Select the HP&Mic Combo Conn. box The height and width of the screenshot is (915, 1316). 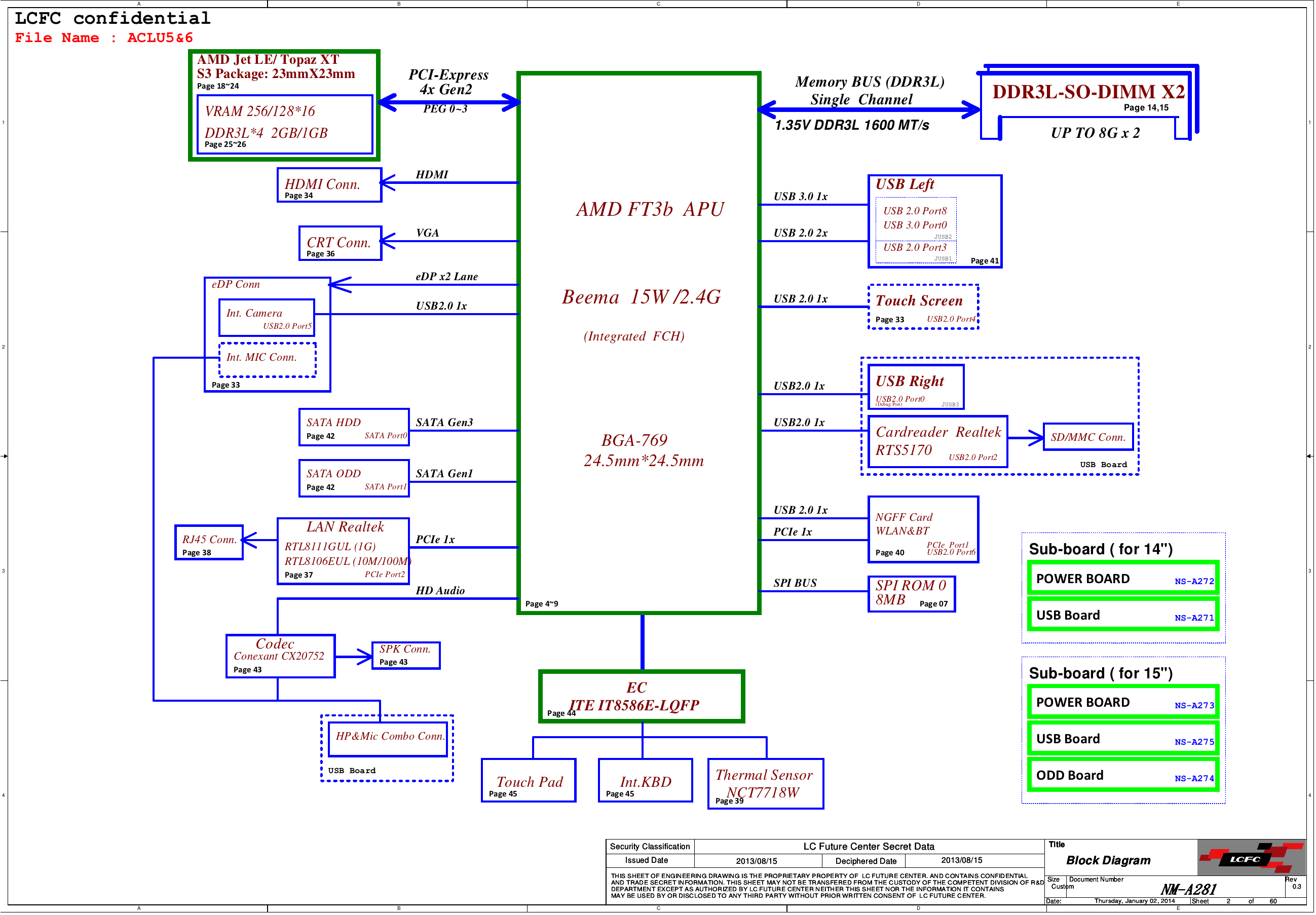pos(388,740)
